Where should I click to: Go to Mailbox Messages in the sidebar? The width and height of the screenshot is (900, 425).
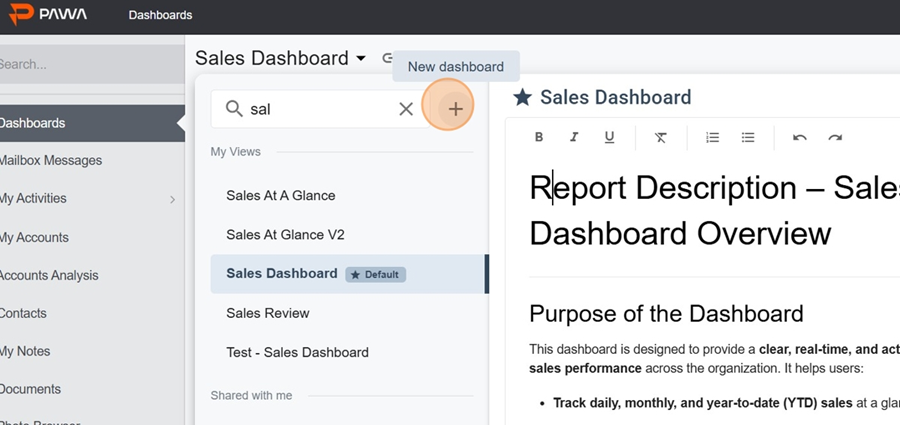click(50, 160)
